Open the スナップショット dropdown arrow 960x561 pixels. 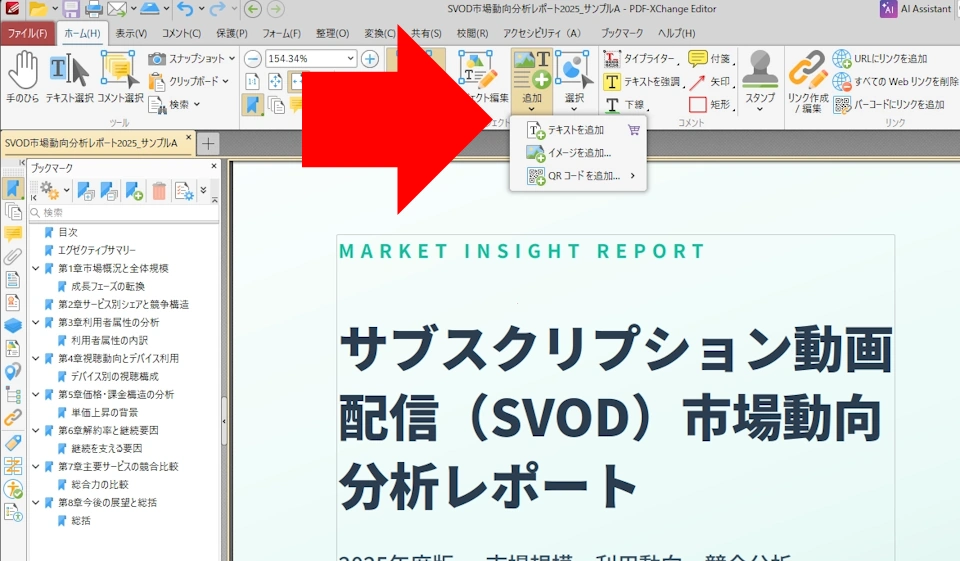pyautogui.click(x=232, y=59)
